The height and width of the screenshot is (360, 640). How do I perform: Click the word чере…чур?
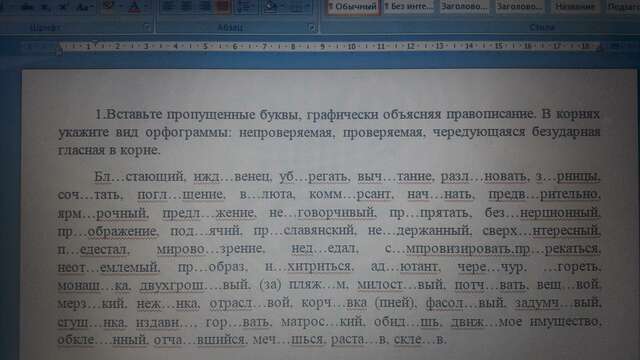click(492, 267)
